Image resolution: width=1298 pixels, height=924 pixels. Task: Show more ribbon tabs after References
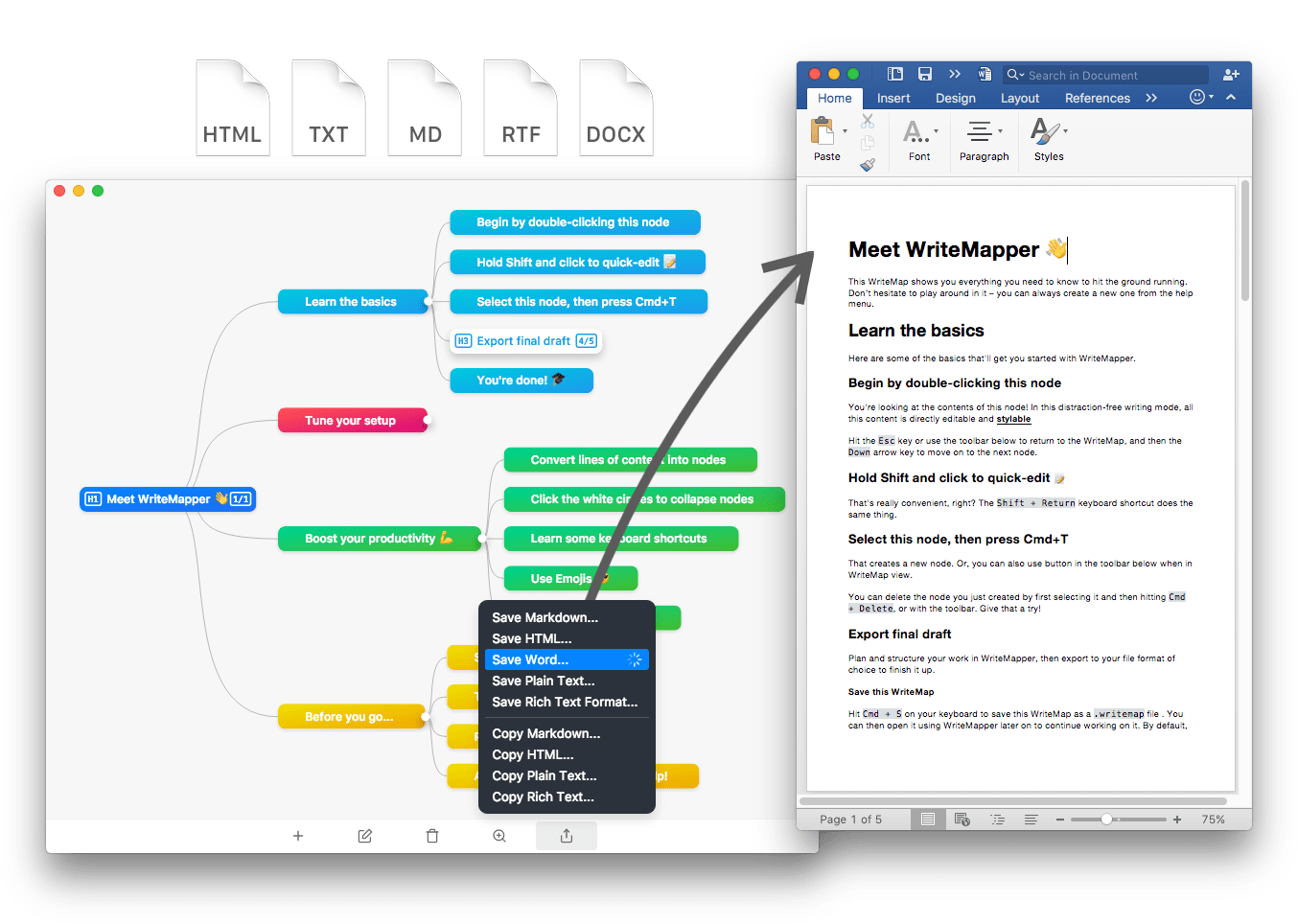click(1151, 98)
